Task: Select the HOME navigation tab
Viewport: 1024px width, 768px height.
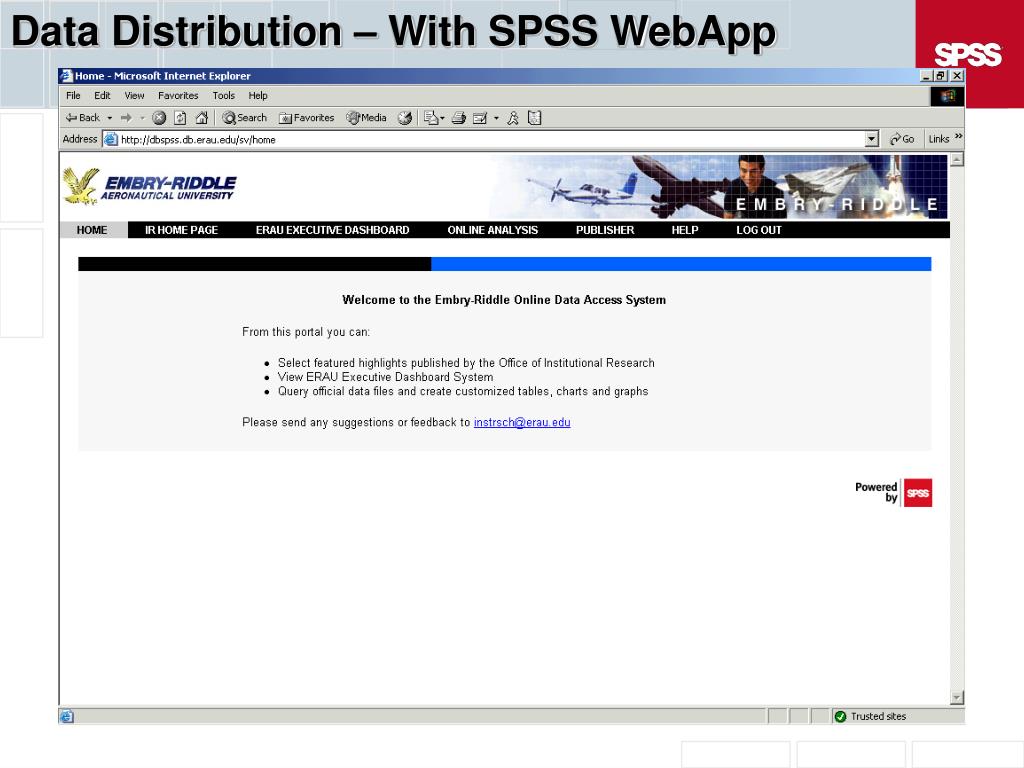Action: (x=92, y=230)
